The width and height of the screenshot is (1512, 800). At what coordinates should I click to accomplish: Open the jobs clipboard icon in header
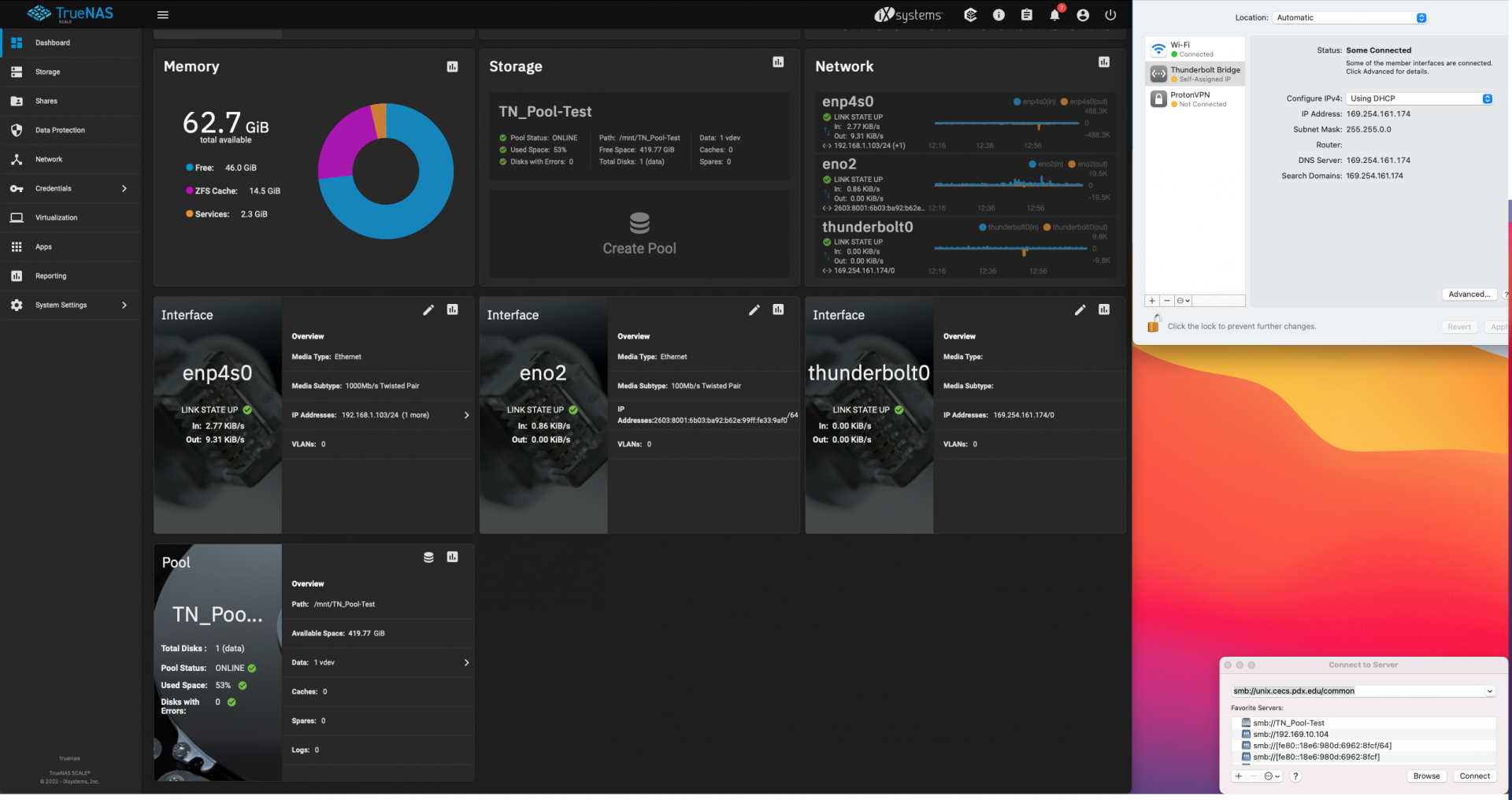pyautogui.click(x=1027, y=15)
